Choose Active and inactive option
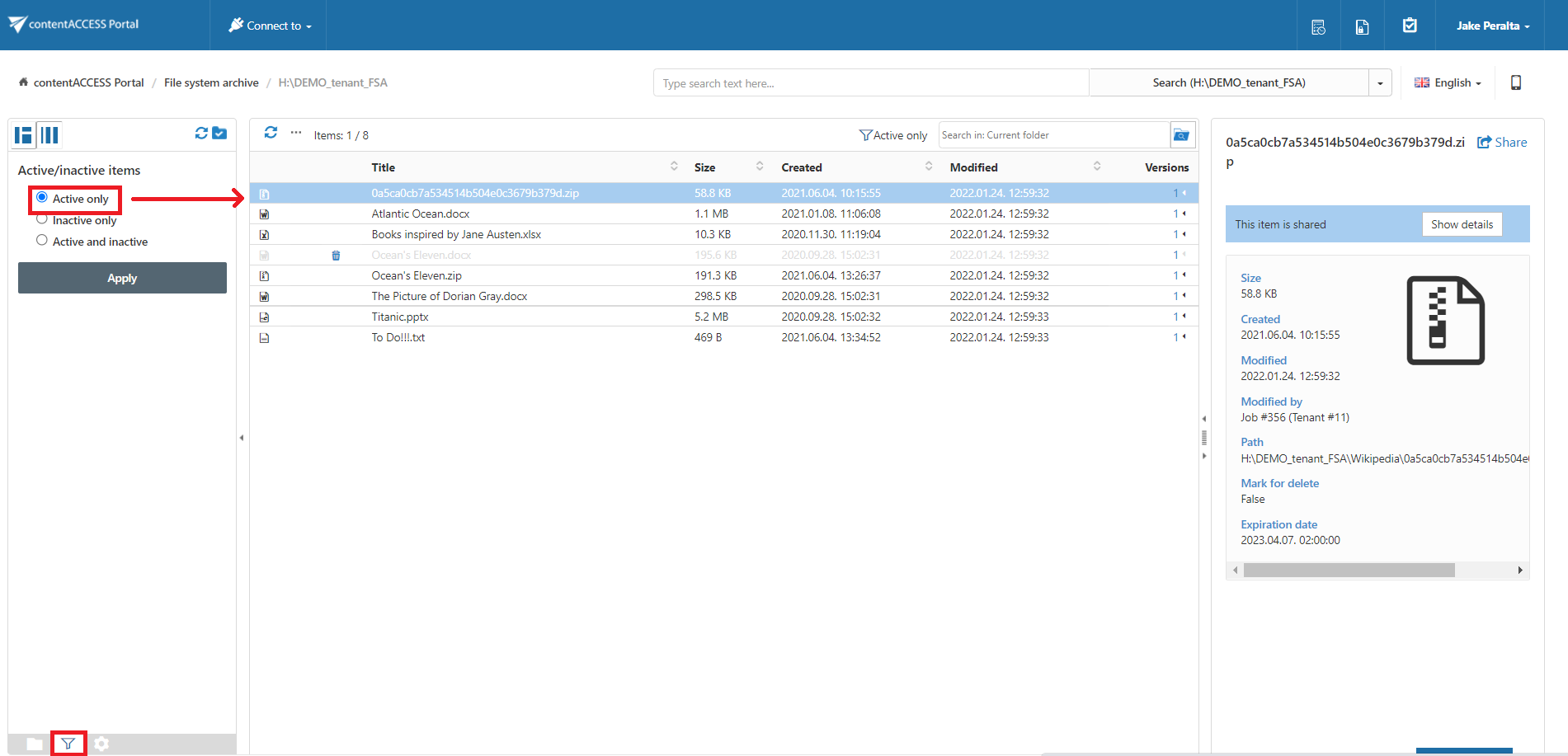The width and height of the screenshot is (1568, 756). 42,241
